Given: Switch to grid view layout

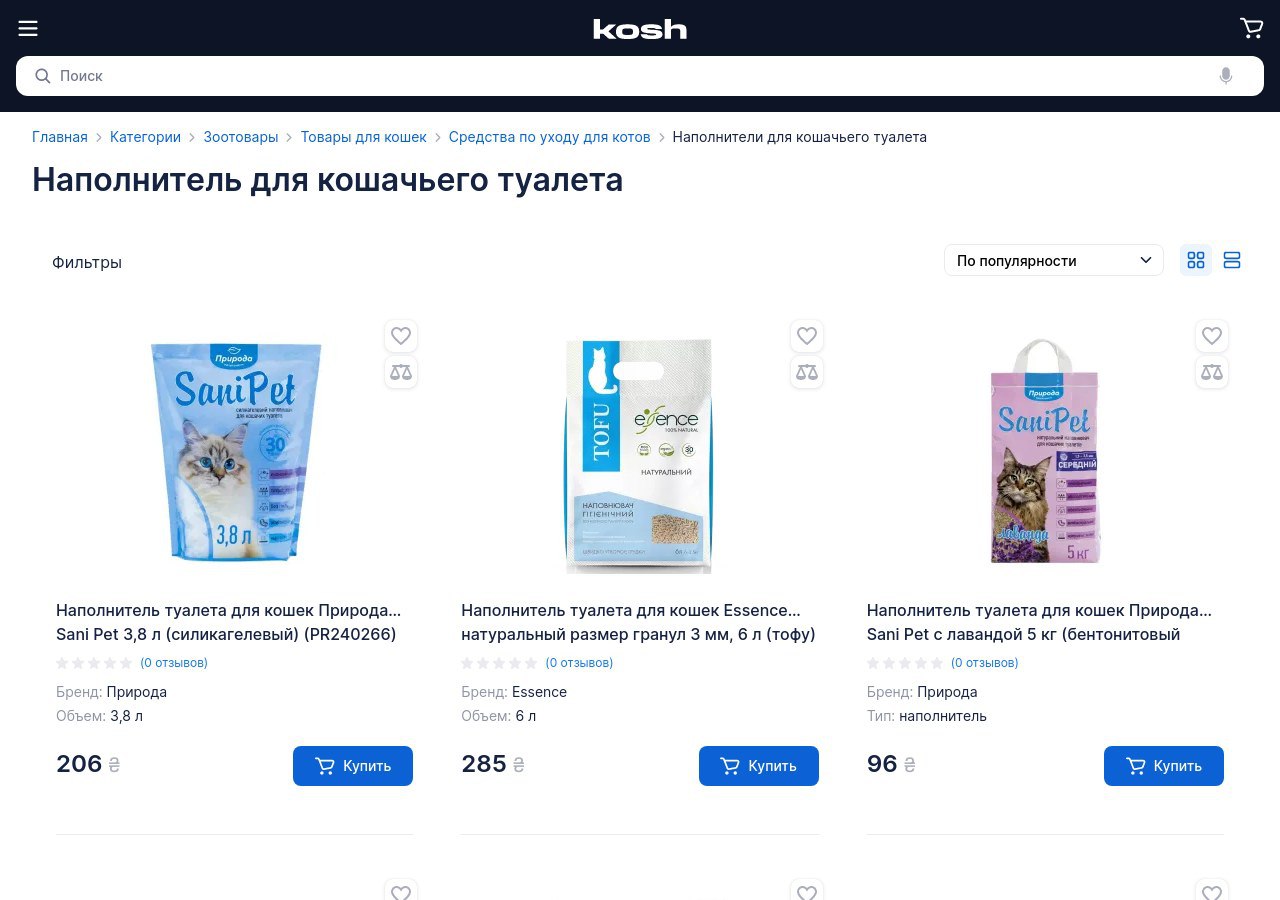Looking at the screenshot, I should point(1196,260).
